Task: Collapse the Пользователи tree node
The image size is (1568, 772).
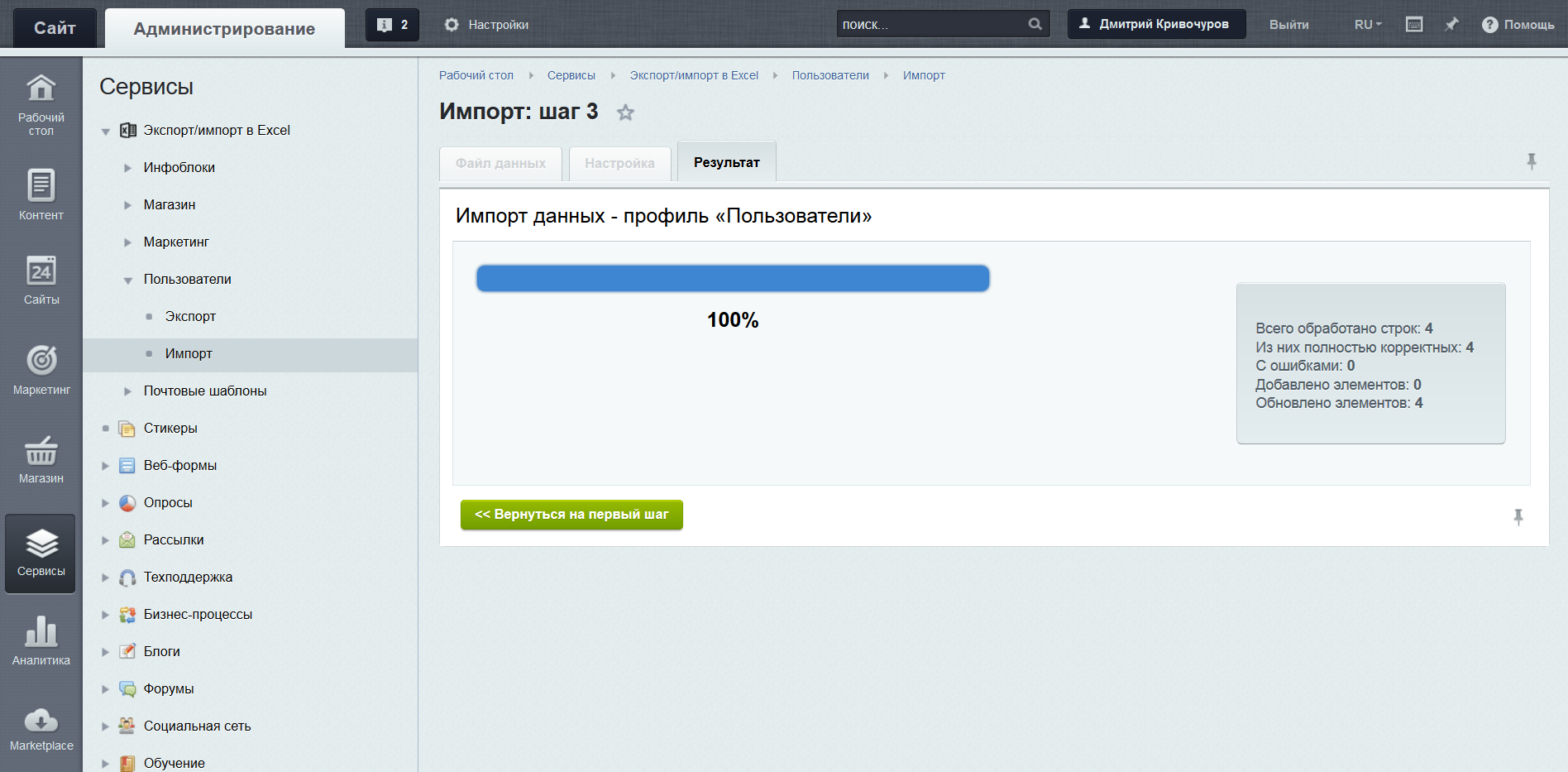Action: (x=128, y=280)
